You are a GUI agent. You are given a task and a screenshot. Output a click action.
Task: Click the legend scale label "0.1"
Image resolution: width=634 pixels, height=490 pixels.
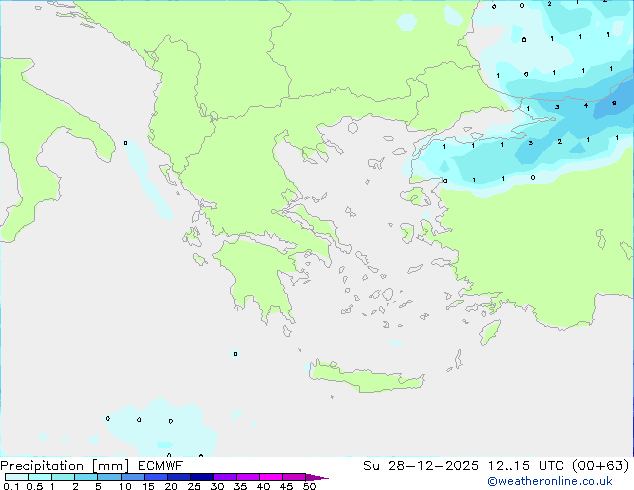[x=11, y=486]
